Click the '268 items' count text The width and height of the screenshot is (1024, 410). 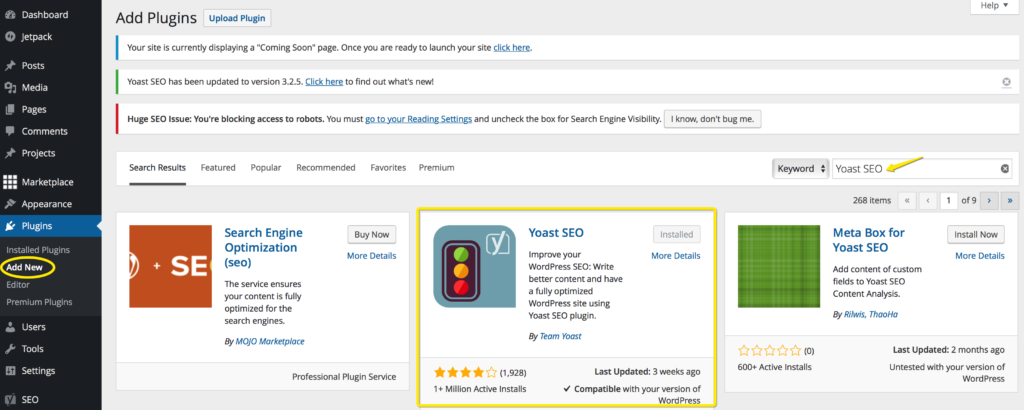coord(872,201)
